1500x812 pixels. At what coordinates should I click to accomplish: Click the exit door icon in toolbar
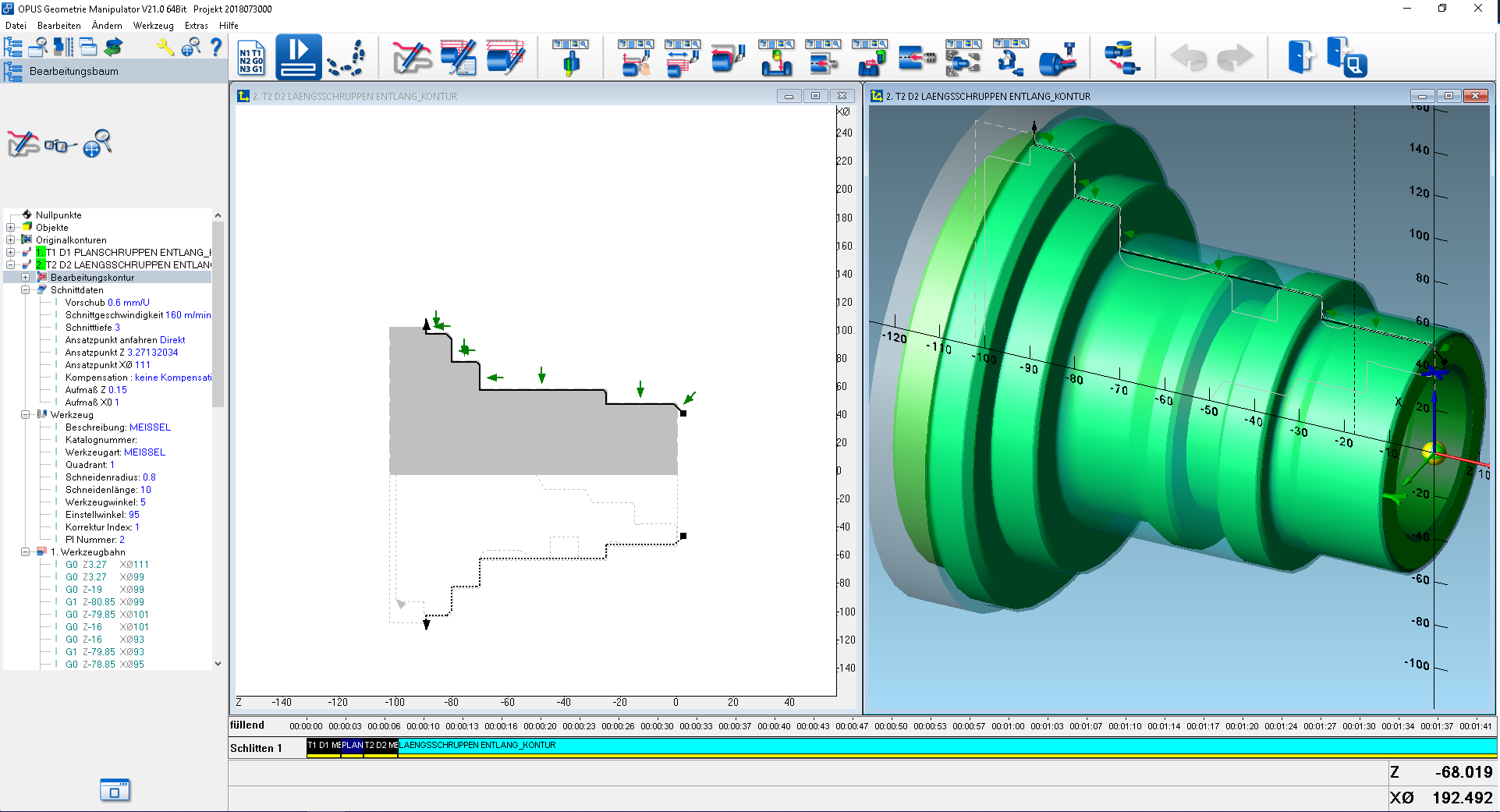pos(1300,57)
